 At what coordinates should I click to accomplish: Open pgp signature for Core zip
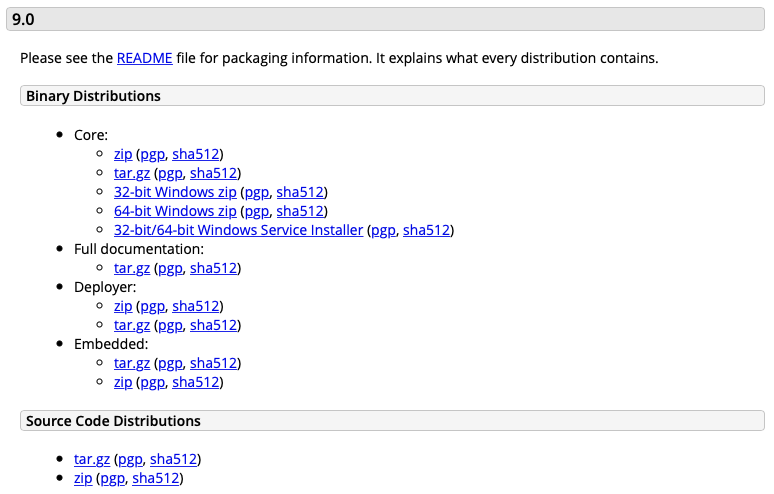click(153, 154)
